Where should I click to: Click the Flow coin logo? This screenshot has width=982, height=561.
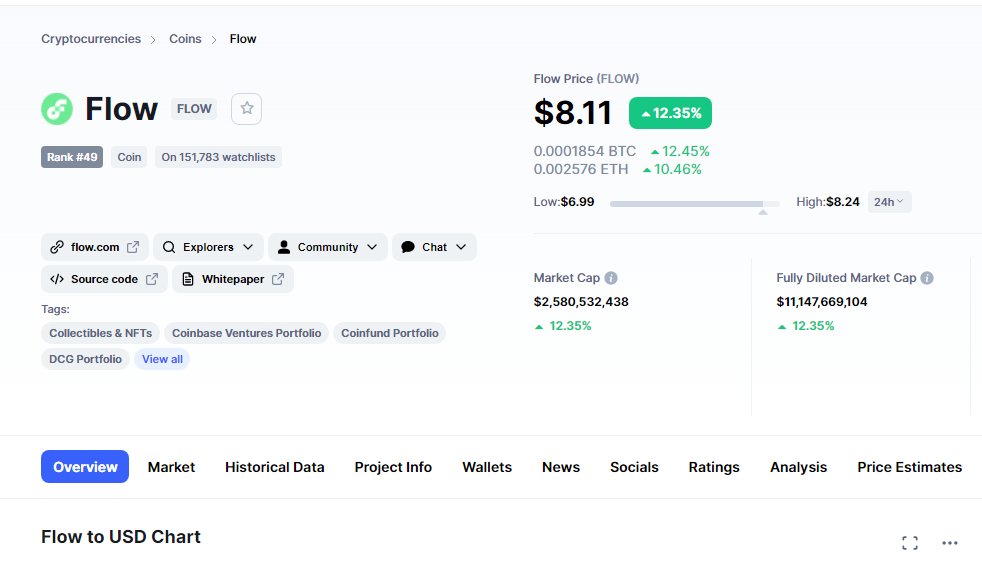click(x=57, y=109)
